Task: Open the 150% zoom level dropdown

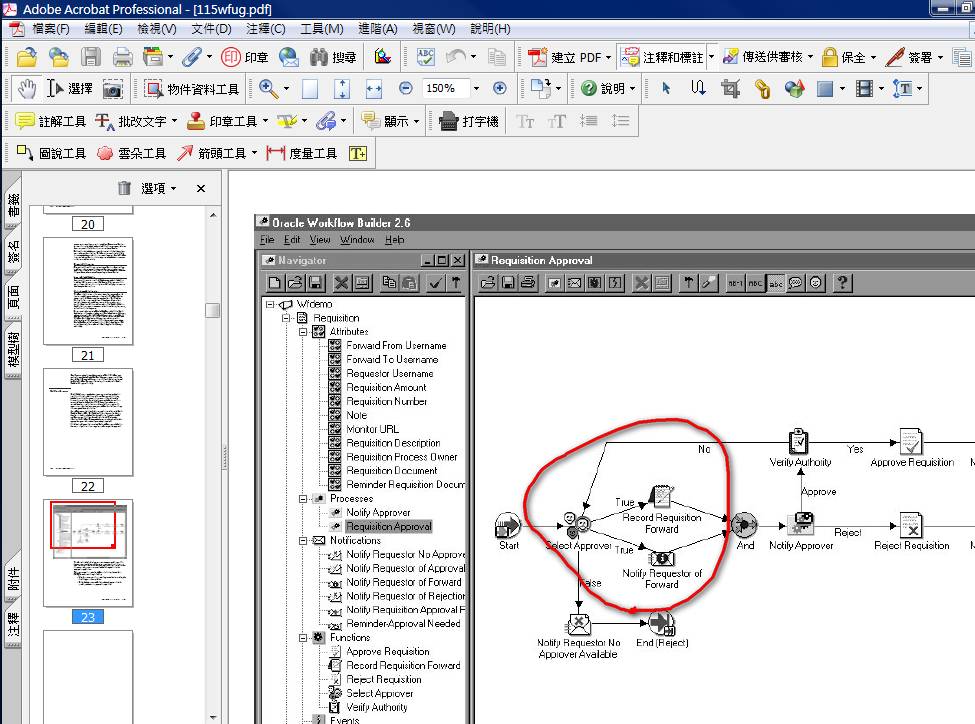Action: (476, 89)
